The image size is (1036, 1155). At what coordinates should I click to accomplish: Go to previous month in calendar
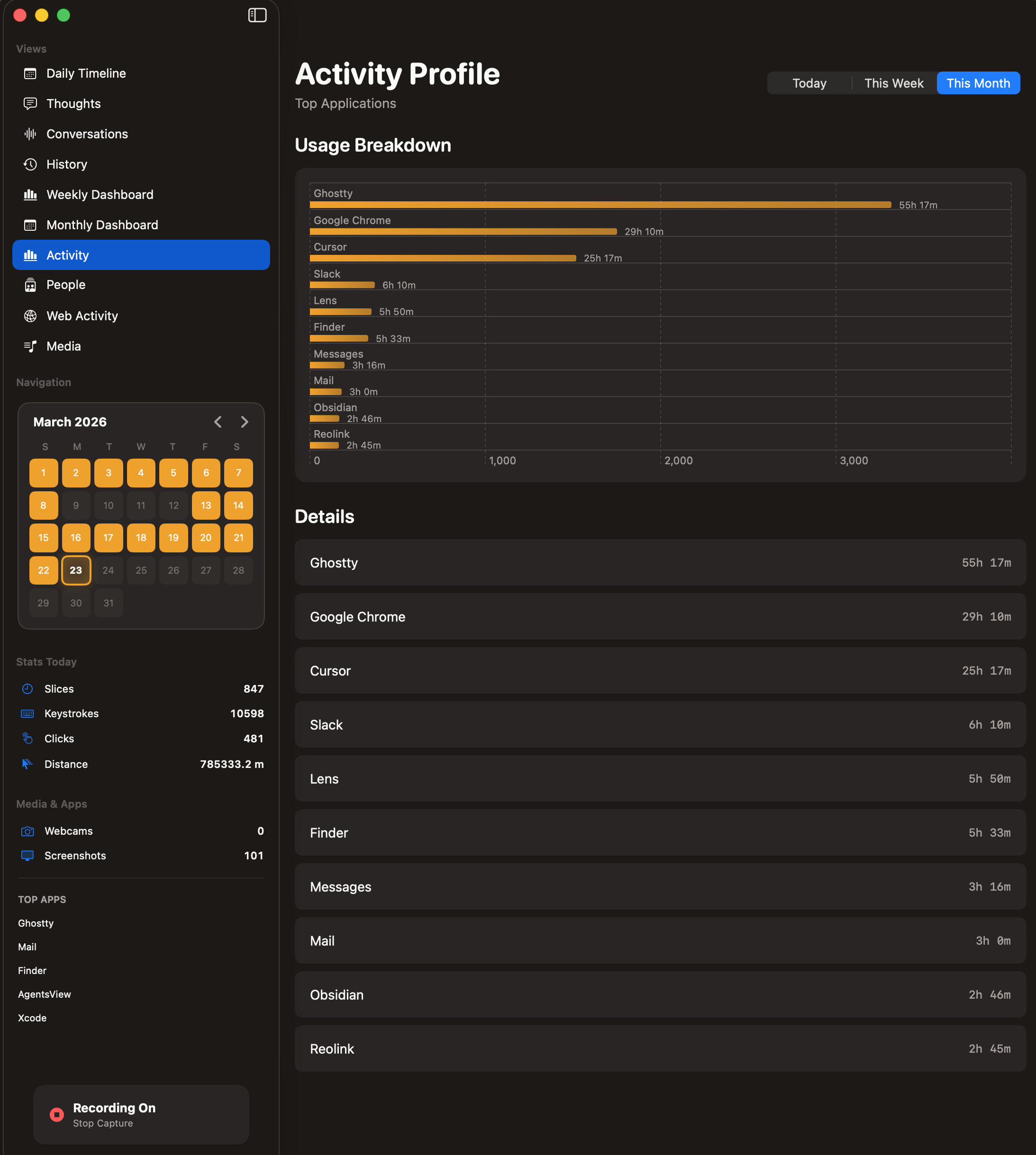[218, 422]
